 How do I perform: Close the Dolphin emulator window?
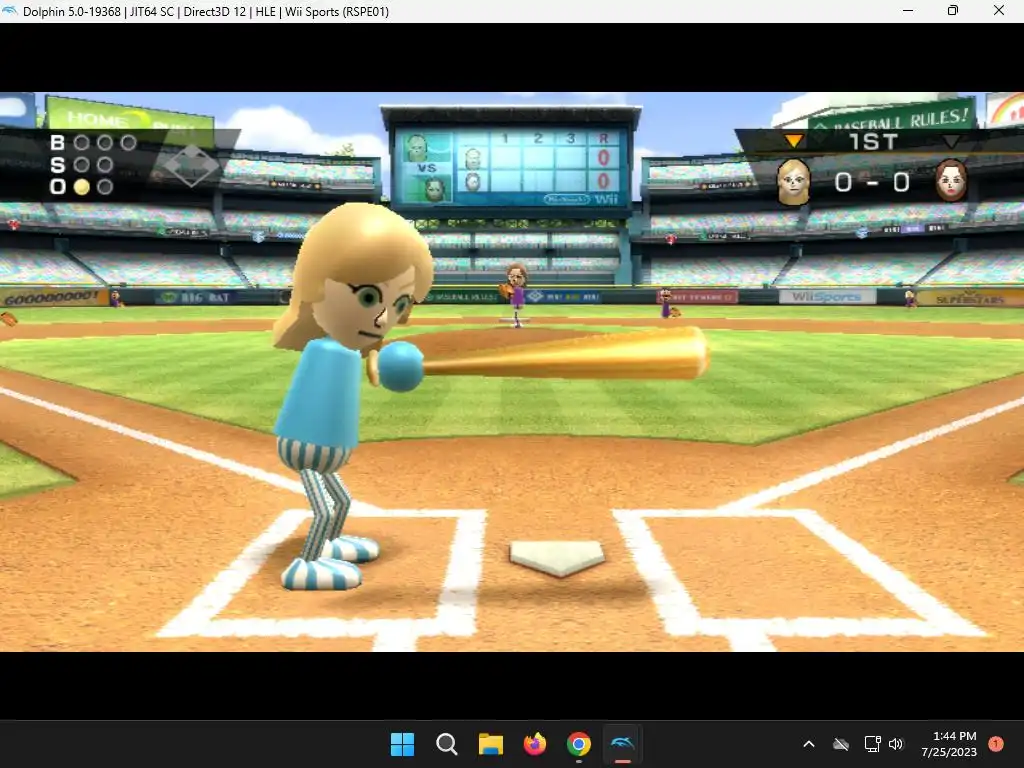click(999, 10)
